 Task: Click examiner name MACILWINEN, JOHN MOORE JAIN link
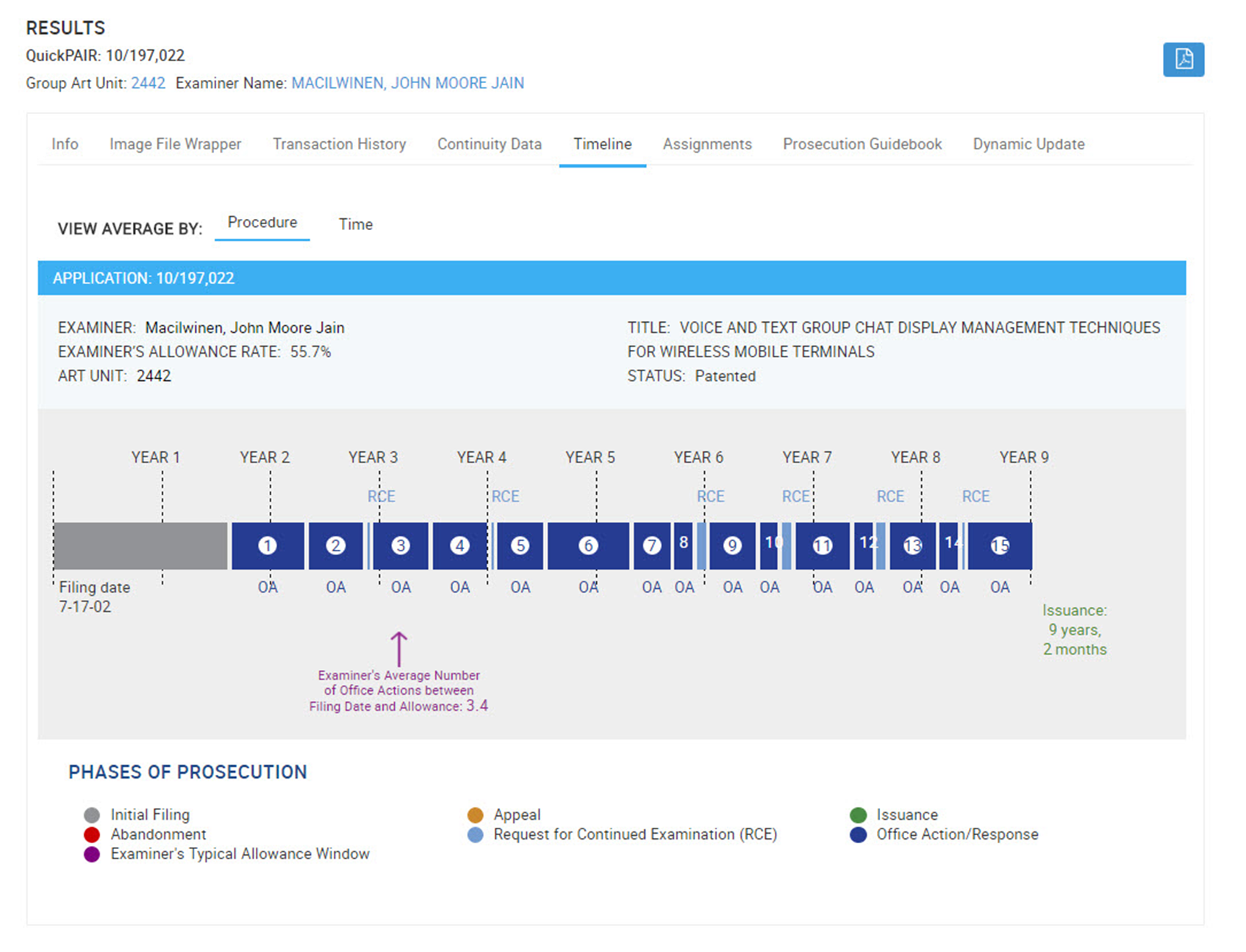407,83
